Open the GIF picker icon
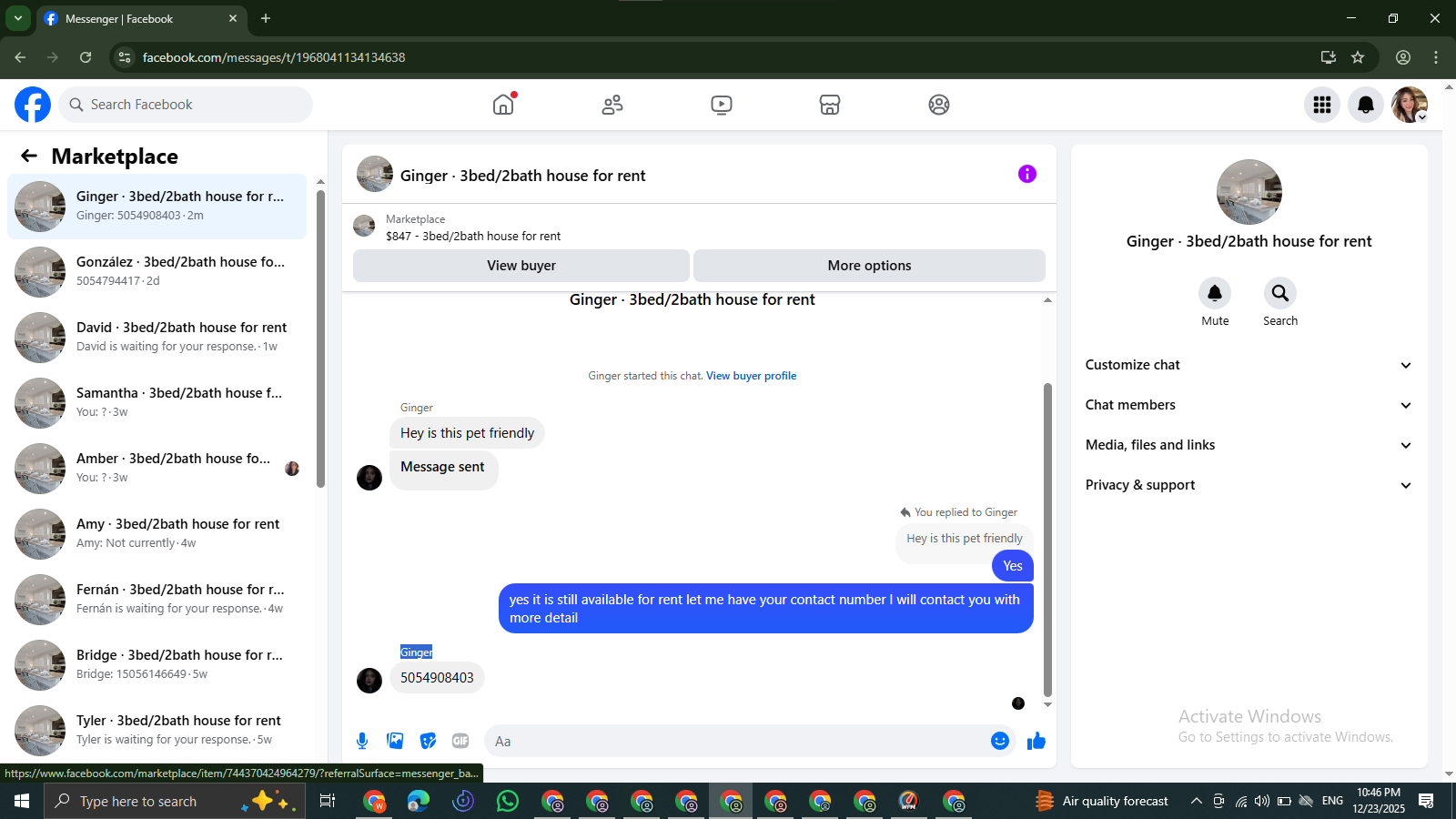 pyautogui.click(x=460, y=741)
